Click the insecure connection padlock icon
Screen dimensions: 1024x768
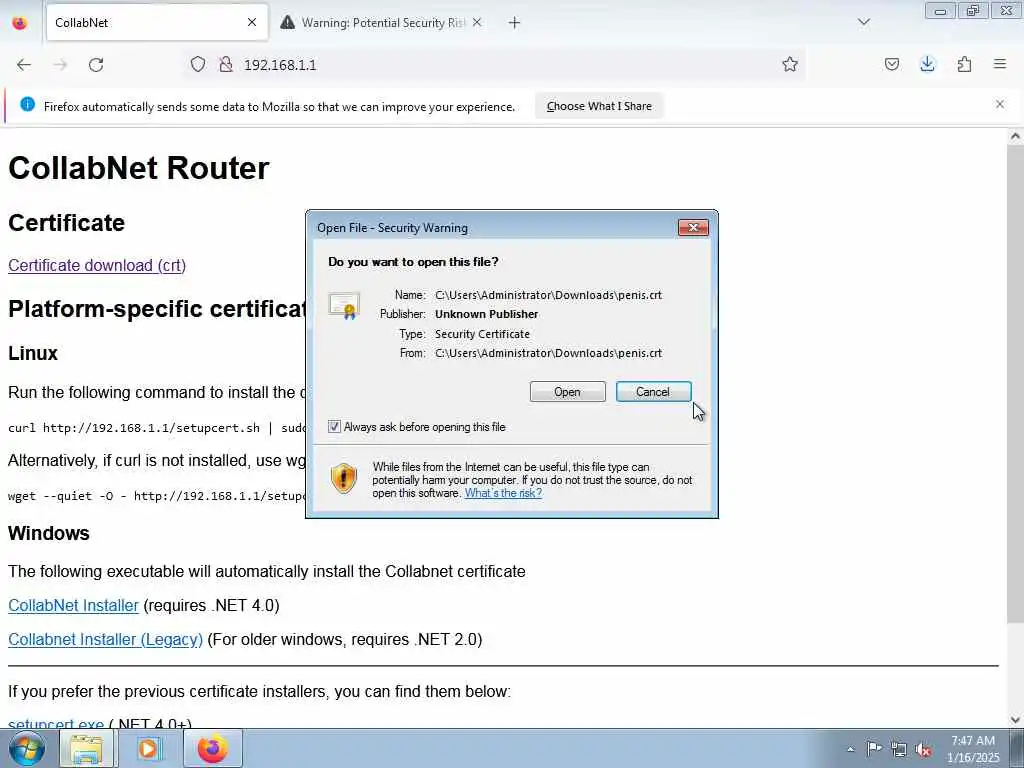pyautogui.click(x=226, y=64)
